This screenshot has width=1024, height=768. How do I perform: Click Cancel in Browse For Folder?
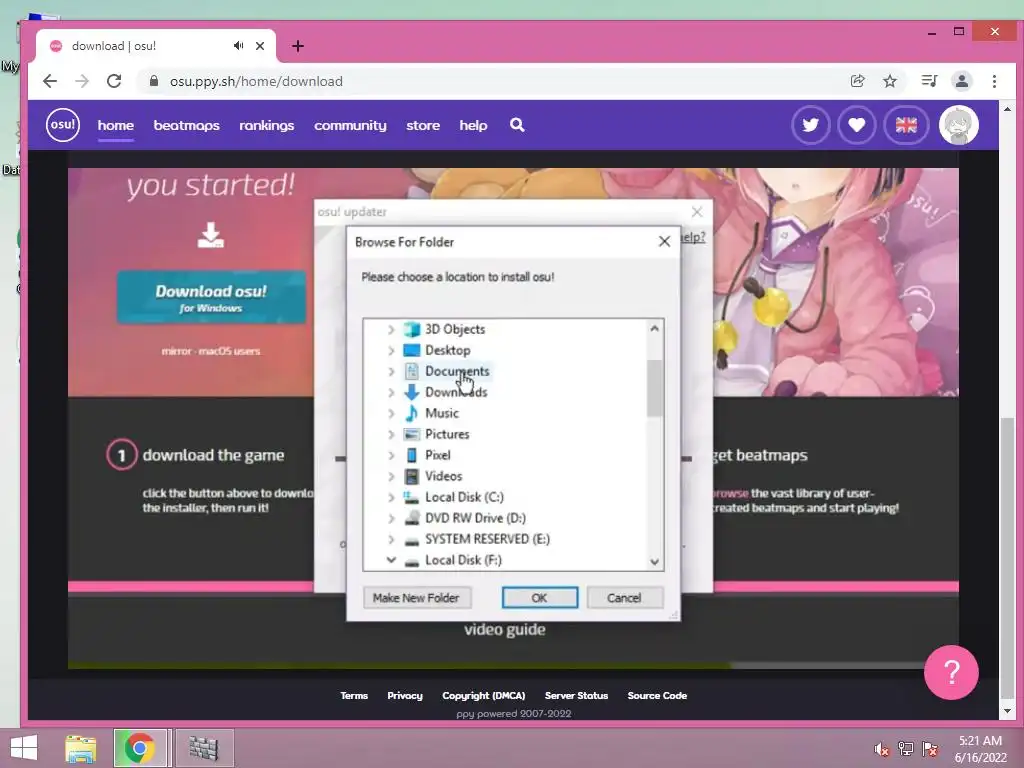[624, 598]
